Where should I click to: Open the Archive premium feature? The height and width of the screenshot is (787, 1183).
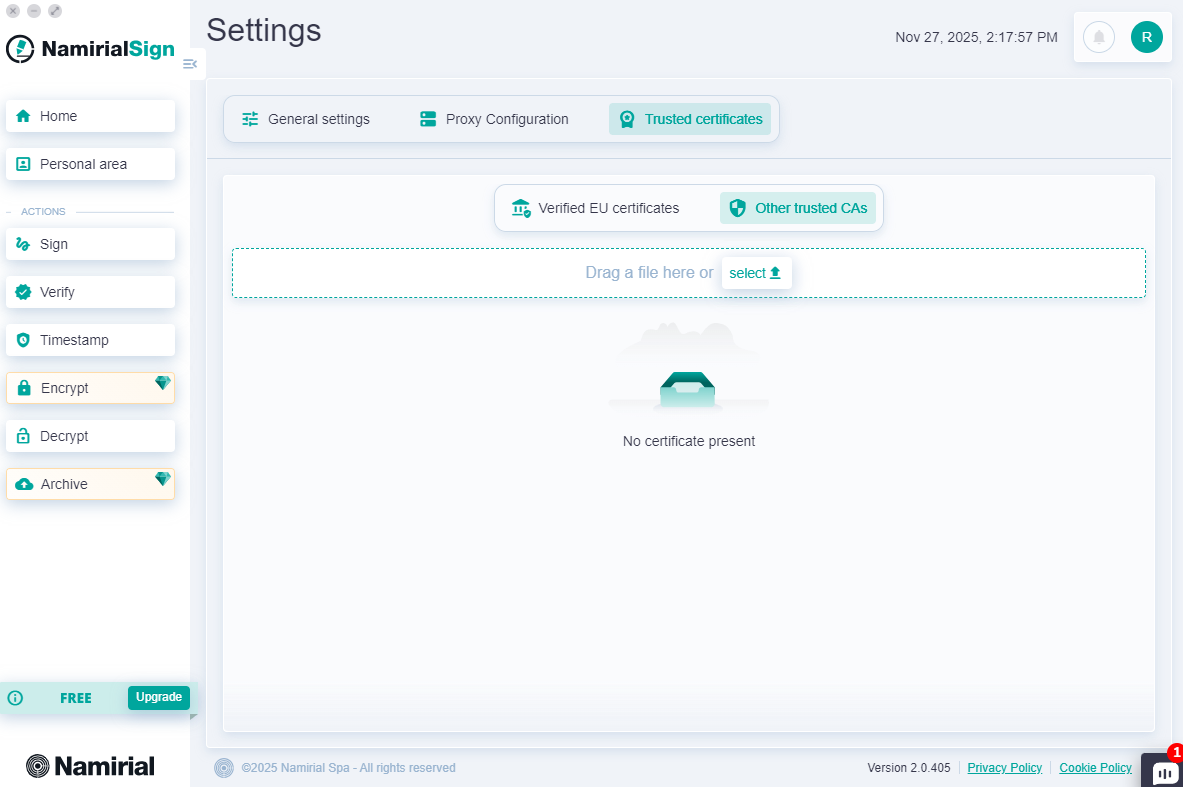point(90,484)
